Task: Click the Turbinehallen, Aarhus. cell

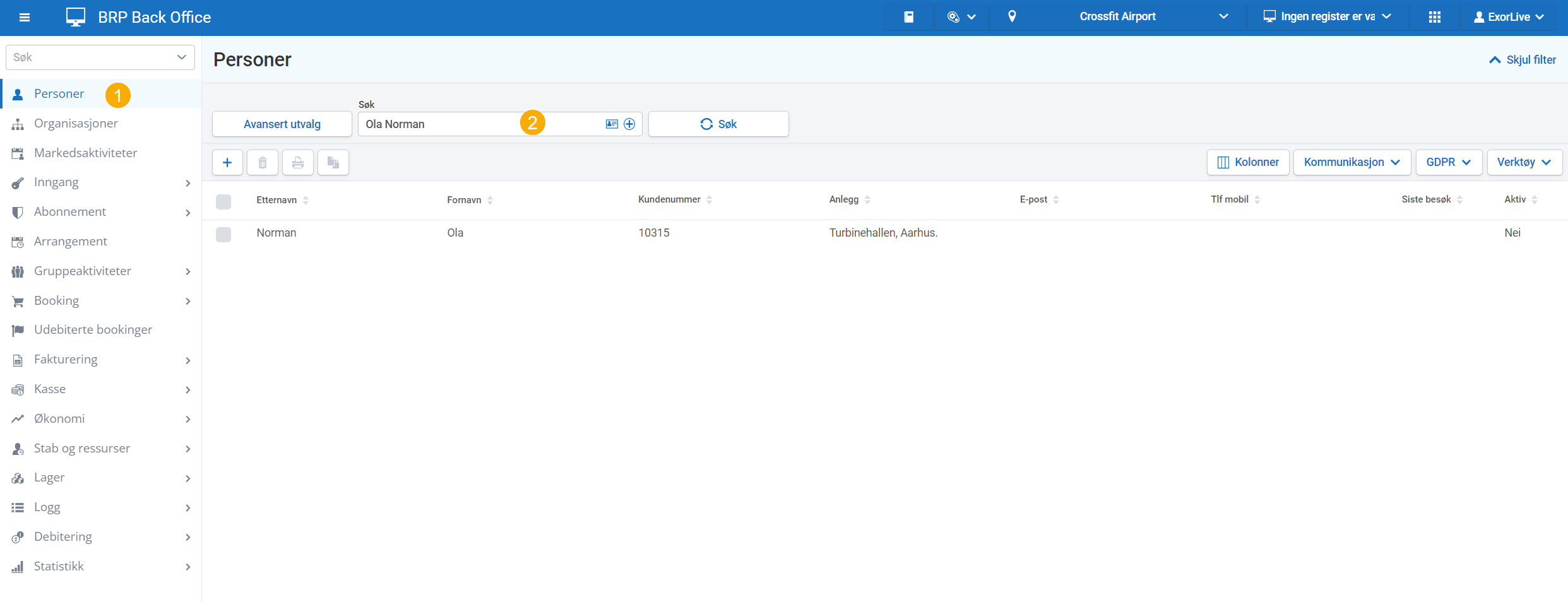Action: pyautogui.click(x=883, y=233)
